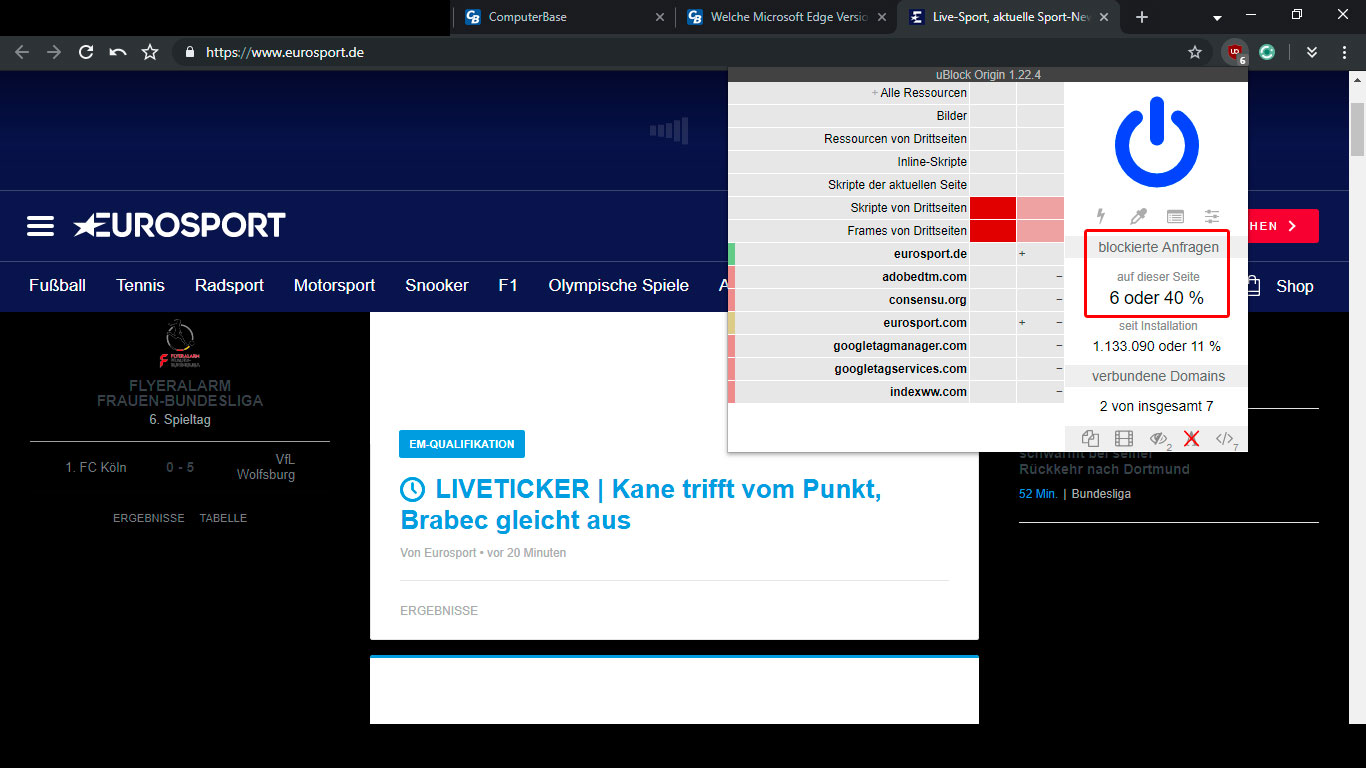Screen dimensions: 1366x768
Task: Select the Live-Sport Eurosport tab
Action: [x=1010, y=17]
